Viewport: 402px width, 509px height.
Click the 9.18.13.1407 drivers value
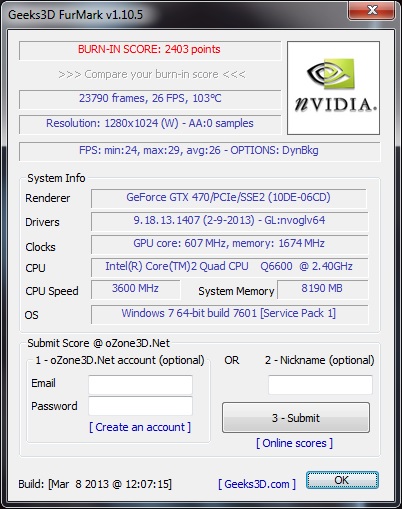(230, 221)
